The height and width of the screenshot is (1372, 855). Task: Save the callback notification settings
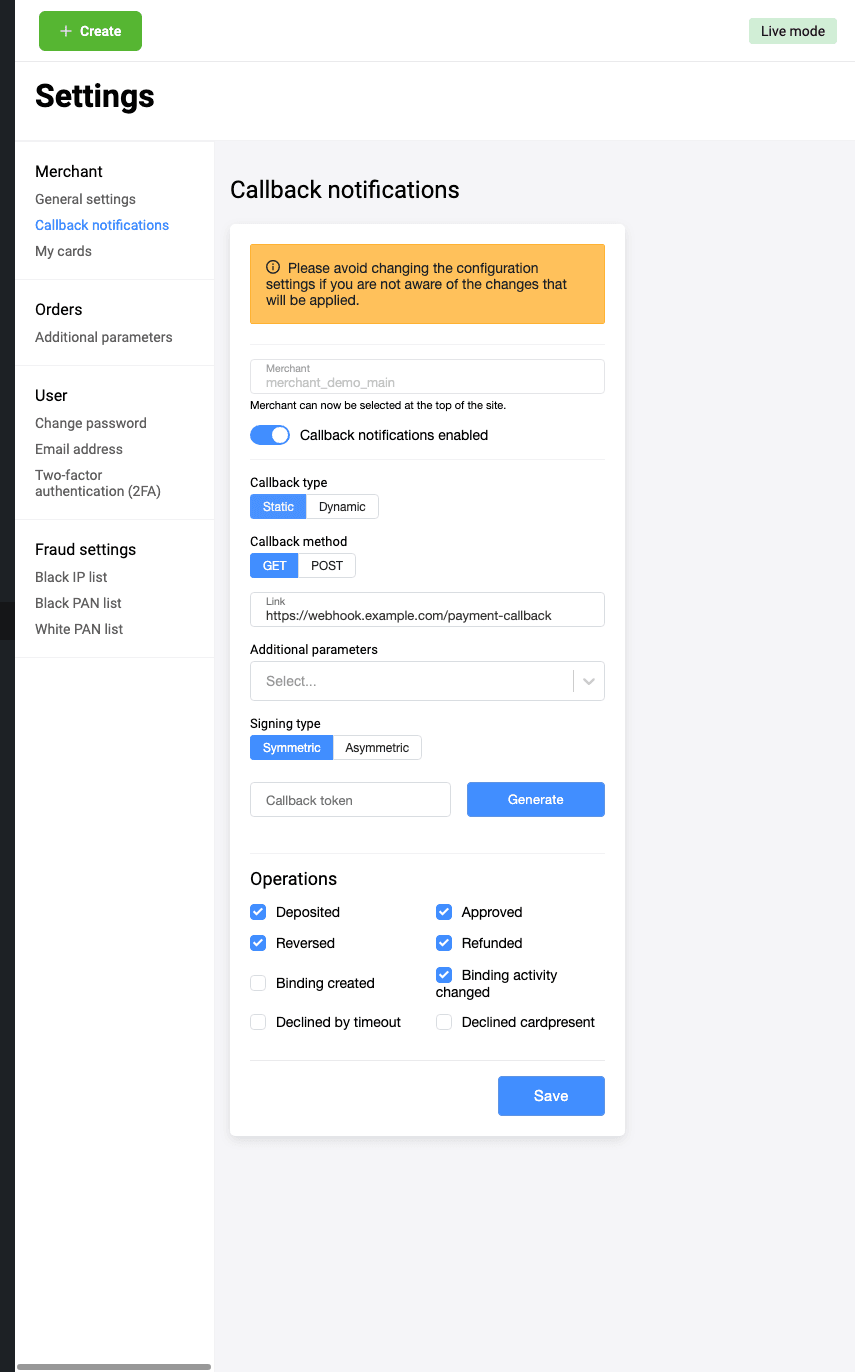coord(551,1096)
